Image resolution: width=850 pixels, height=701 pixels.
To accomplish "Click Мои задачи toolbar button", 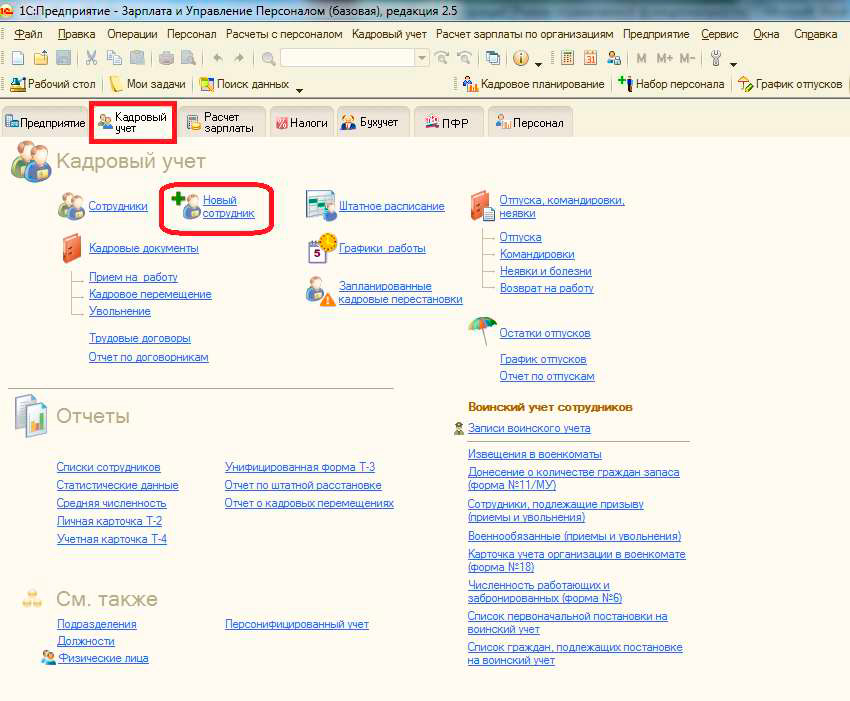I will click(148, 84).
